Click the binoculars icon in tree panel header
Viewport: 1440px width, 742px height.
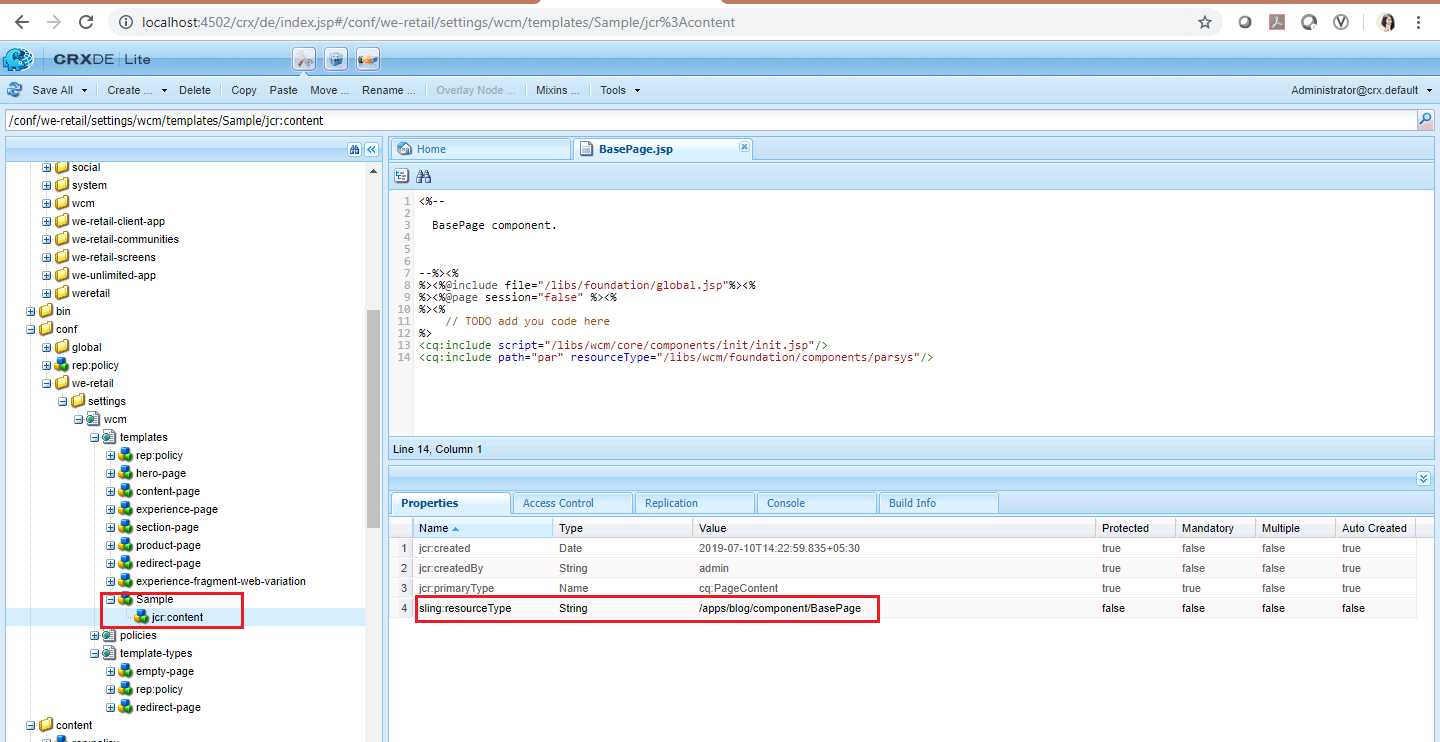(x=354, y=149)
